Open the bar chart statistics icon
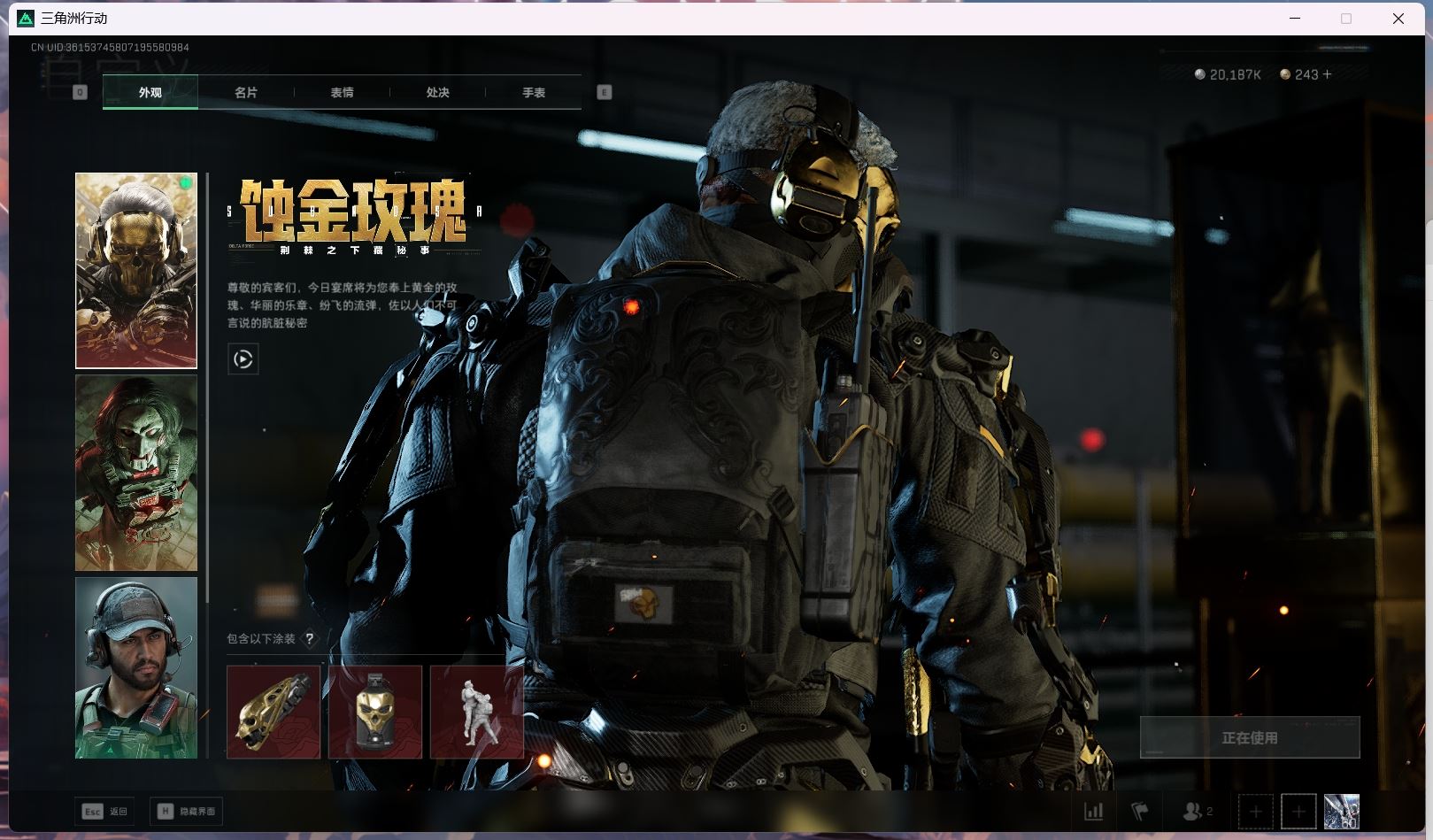The width and height of the screenshot is (1433, 840). [1094, 811]
